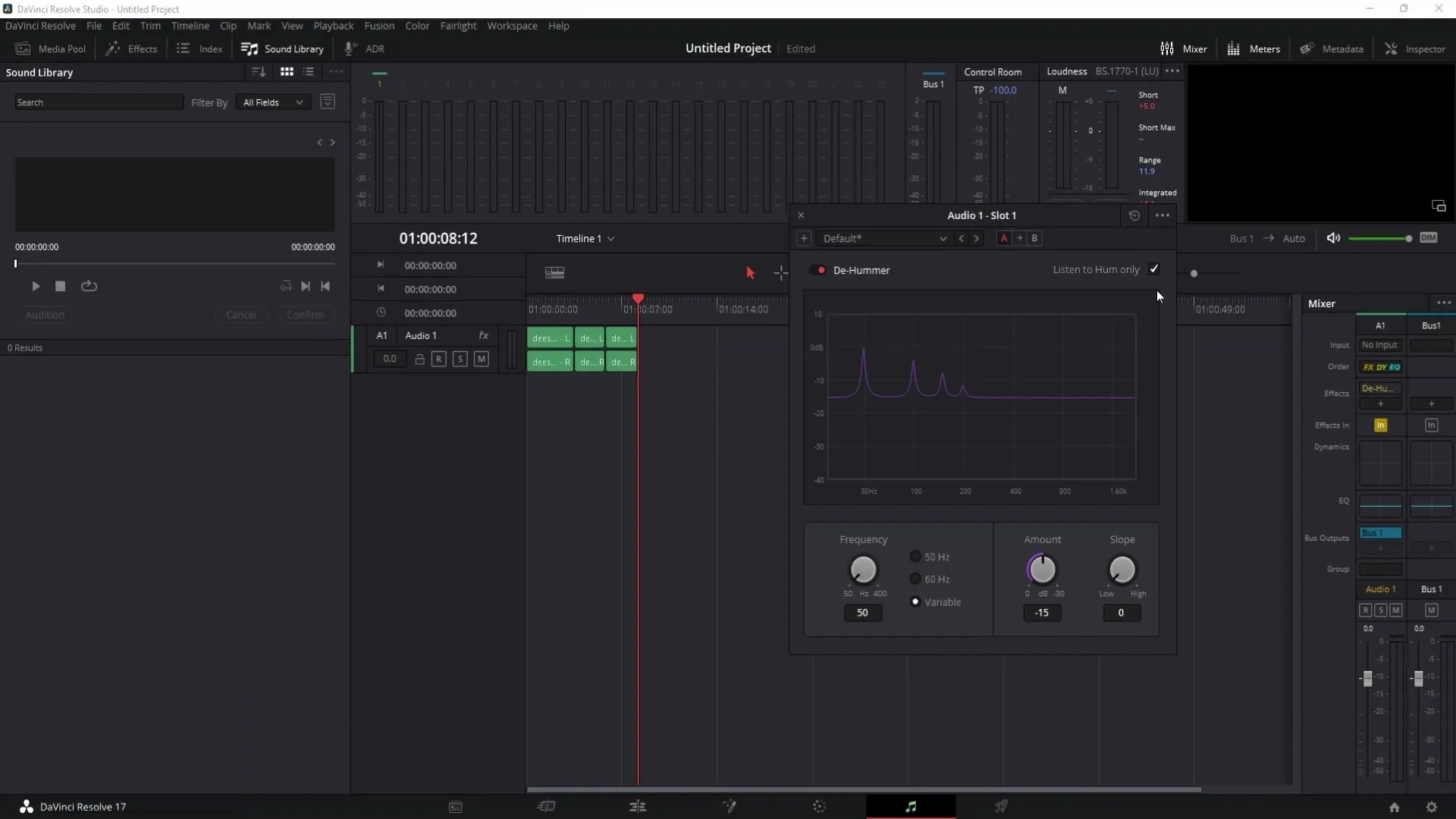The height and width of the screenshot is (819, 1456).
Task: Click the Sound Library panel icon
Action: pyautogui.click(x=248, y=49)
